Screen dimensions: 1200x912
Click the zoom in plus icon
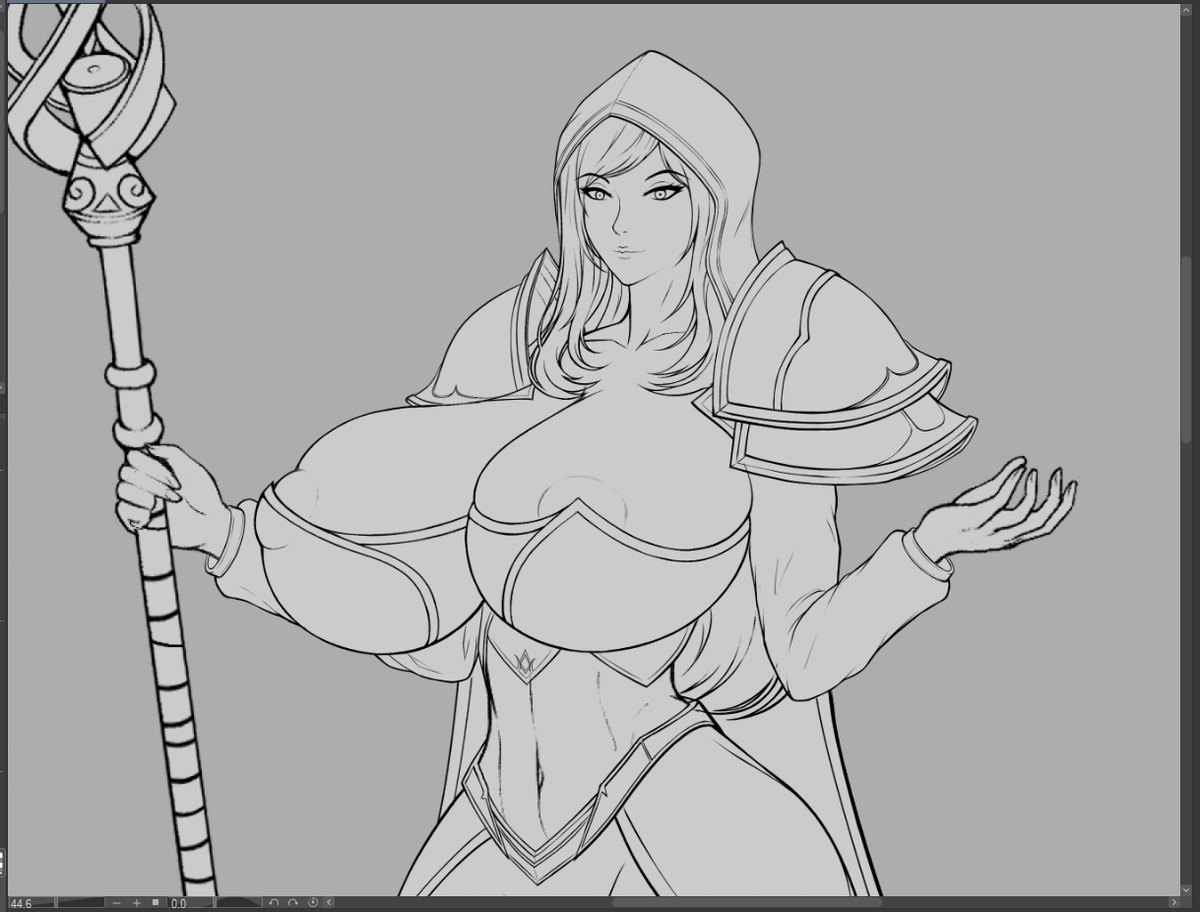pos(137,903)
